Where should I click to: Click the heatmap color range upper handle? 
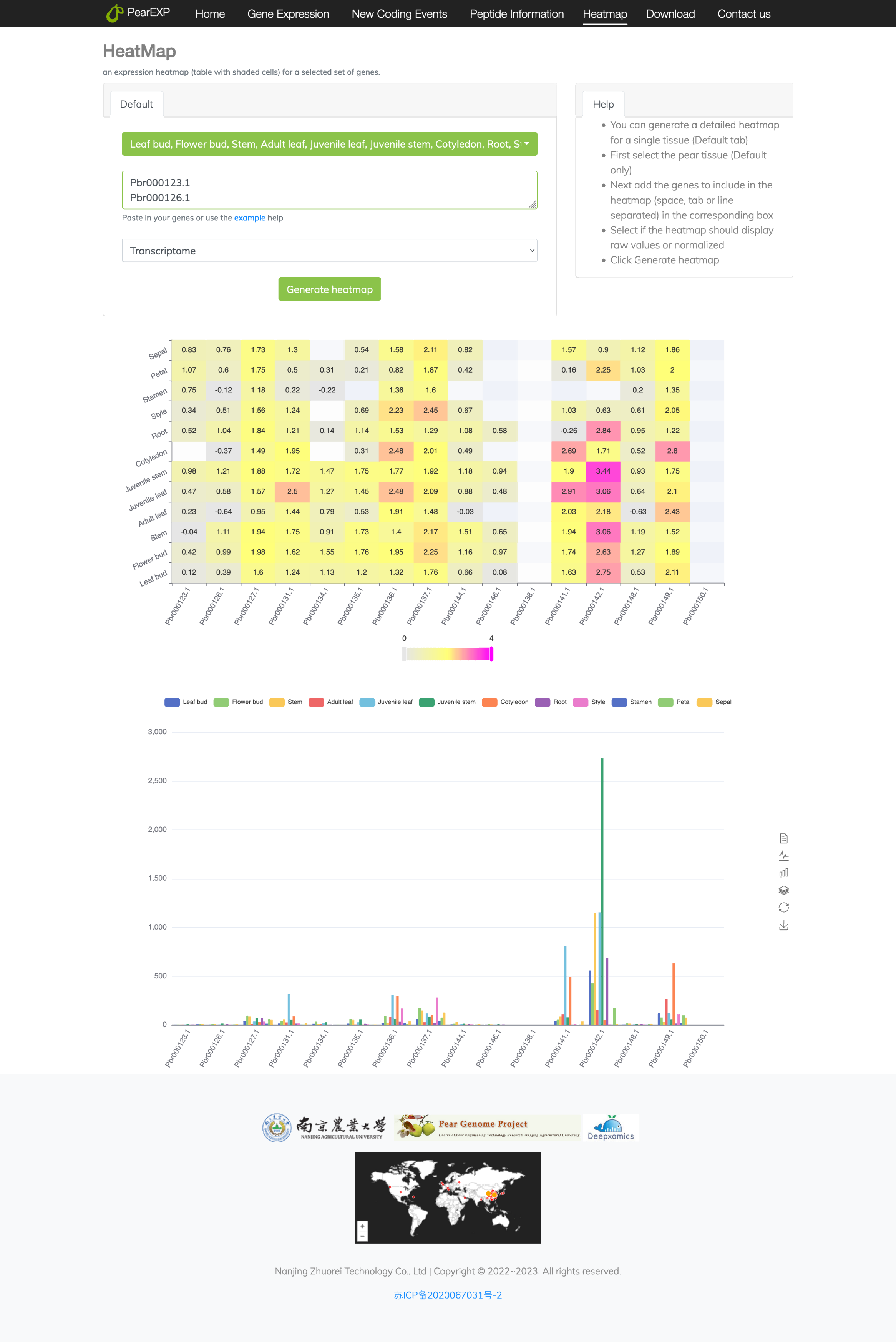coord(491,654)
